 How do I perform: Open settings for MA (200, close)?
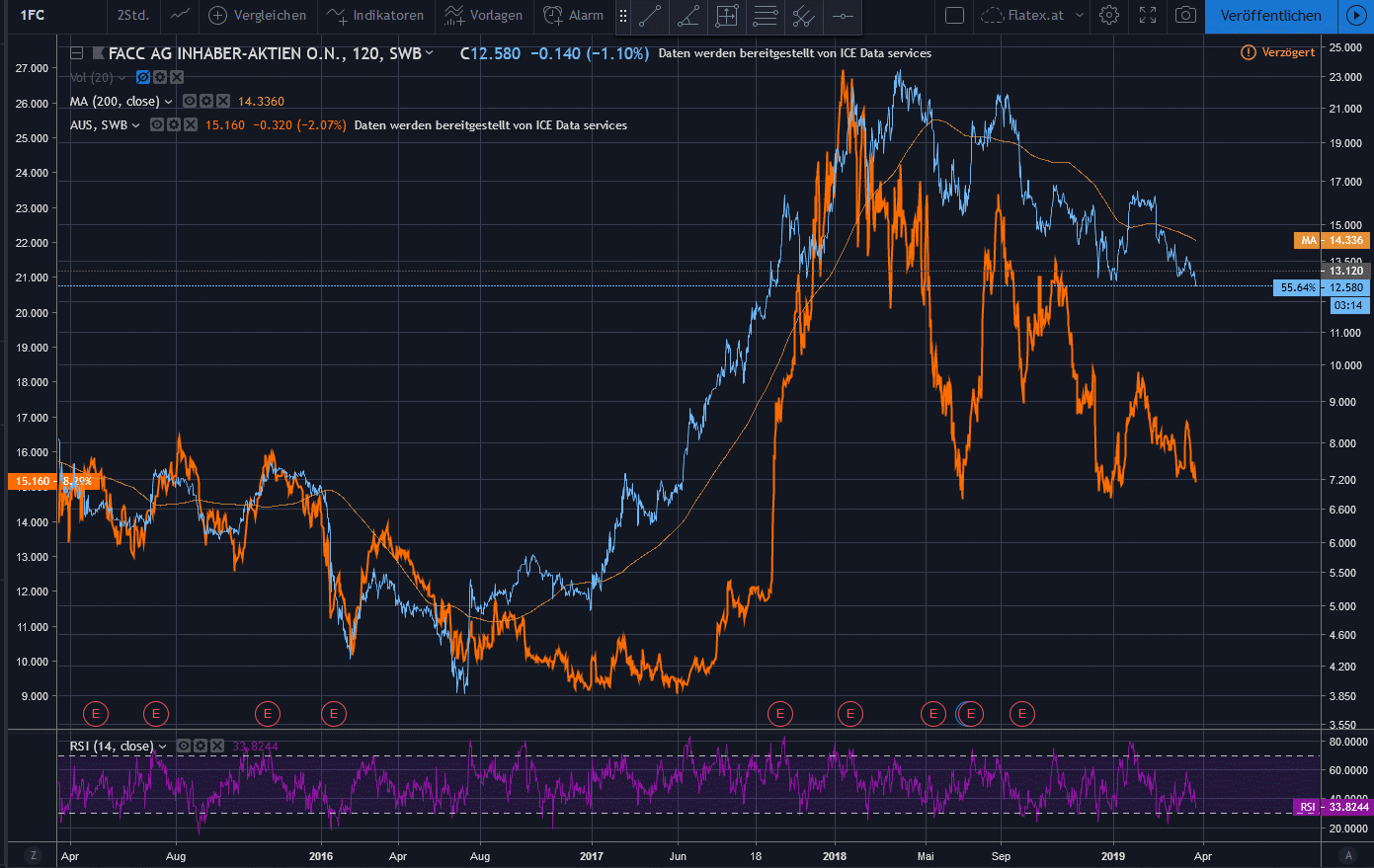(206, 101)
